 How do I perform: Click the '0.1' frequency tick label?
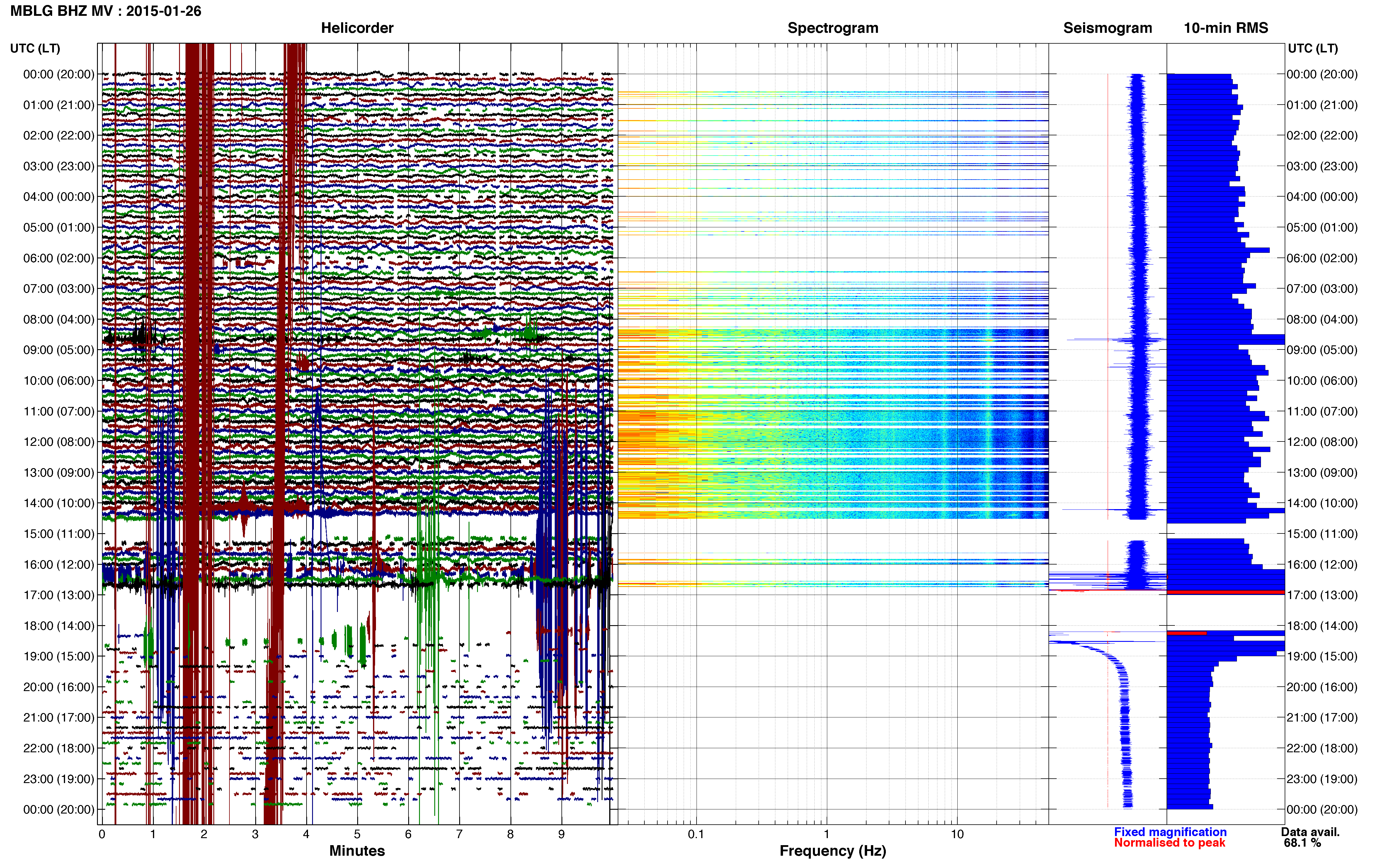[x=696, y=834]
